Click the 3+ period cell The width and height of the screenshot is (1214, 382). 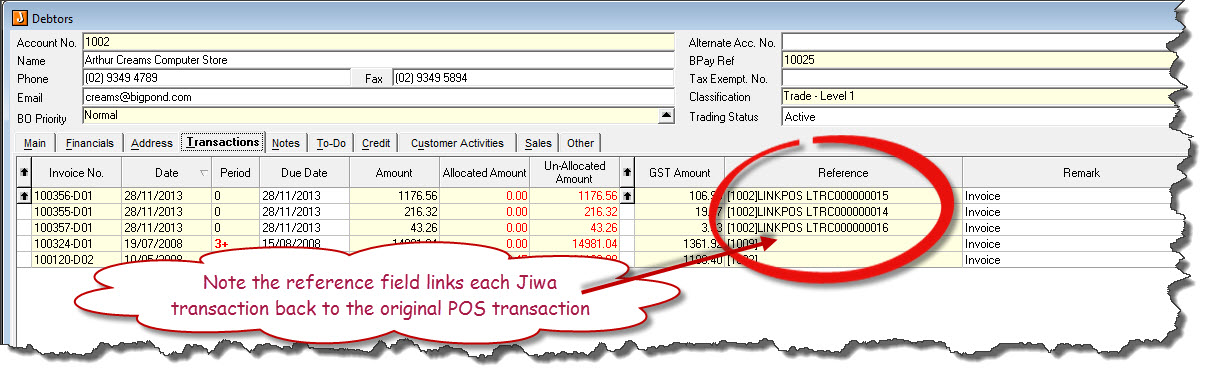[236, 244]
